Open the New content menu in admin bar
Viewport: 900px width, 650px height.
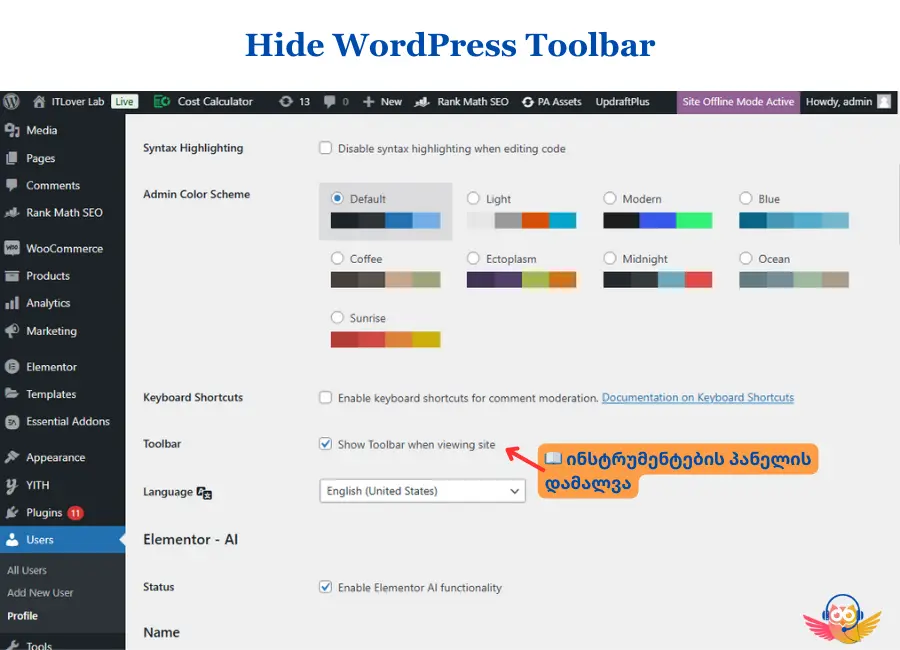pos(382,101)
